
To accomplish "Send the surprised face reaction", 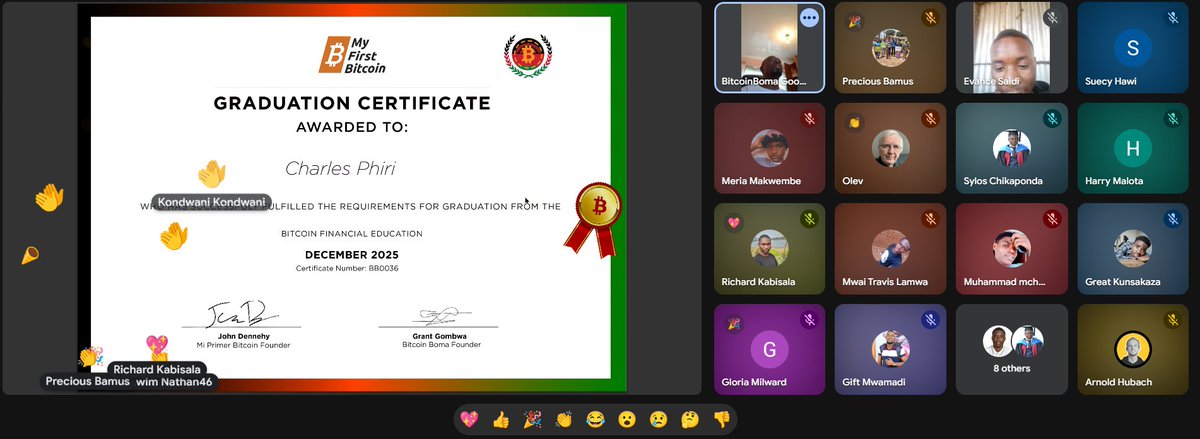I will click(627, 420).
